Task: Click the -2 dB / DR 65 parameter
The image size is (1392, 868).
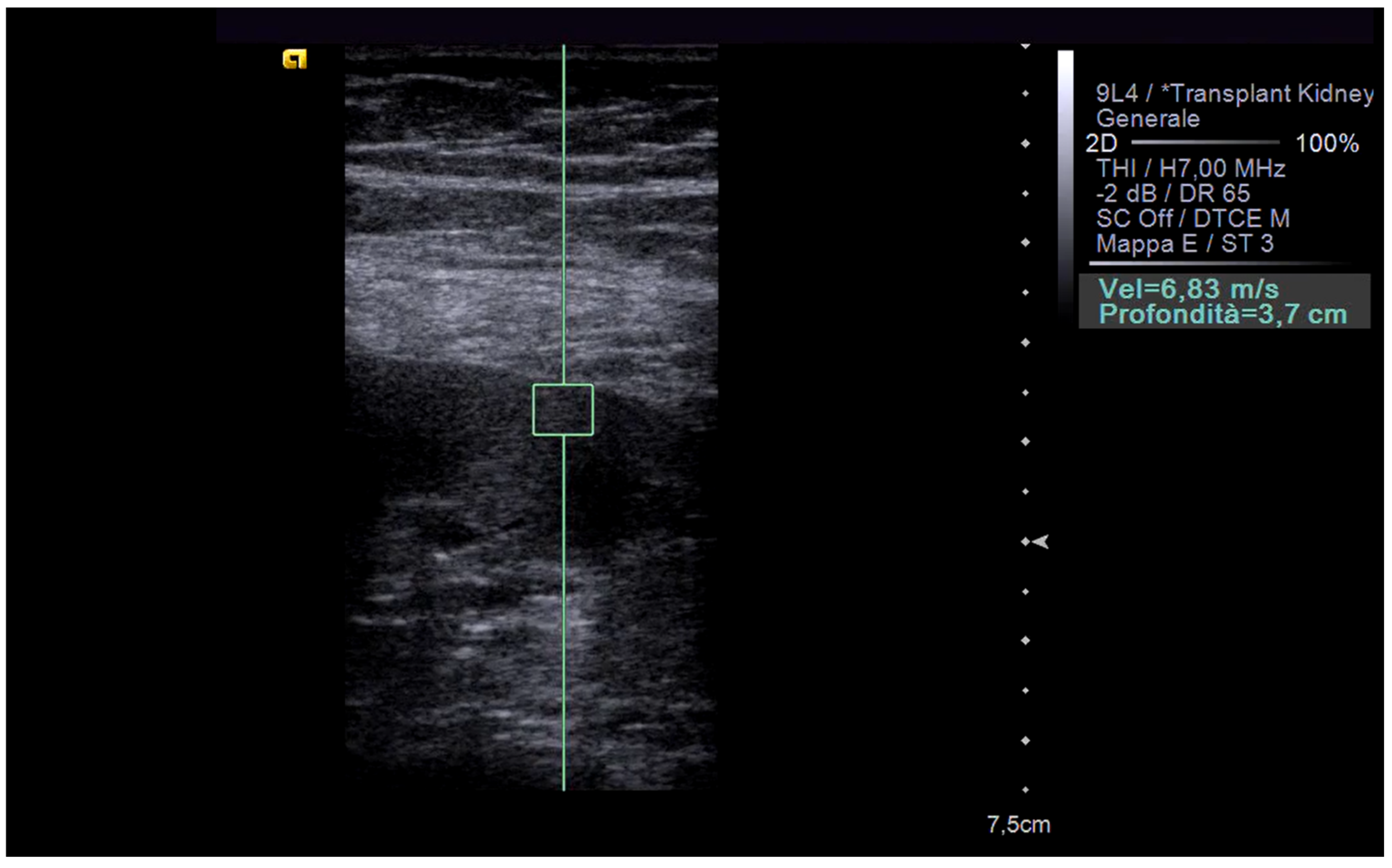Action: (1172, 194)
